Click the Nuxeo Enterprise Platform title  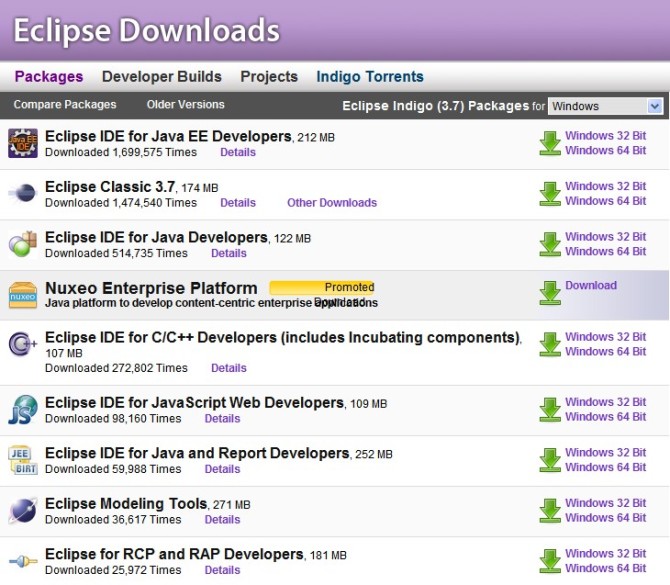point(151,288)
